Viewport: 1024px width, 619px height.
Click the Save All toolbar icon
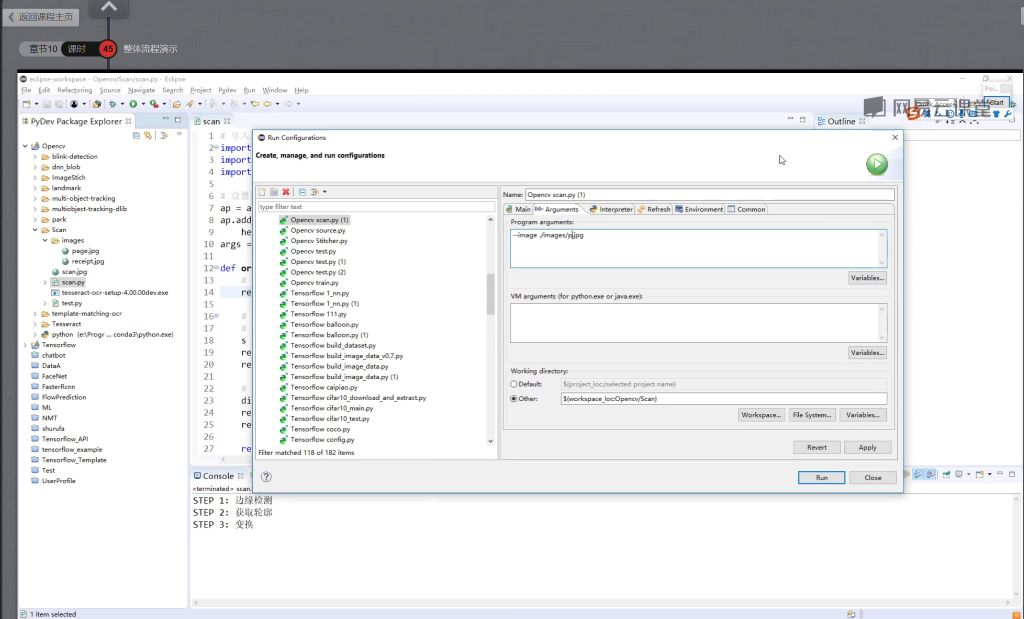(59, 104)
